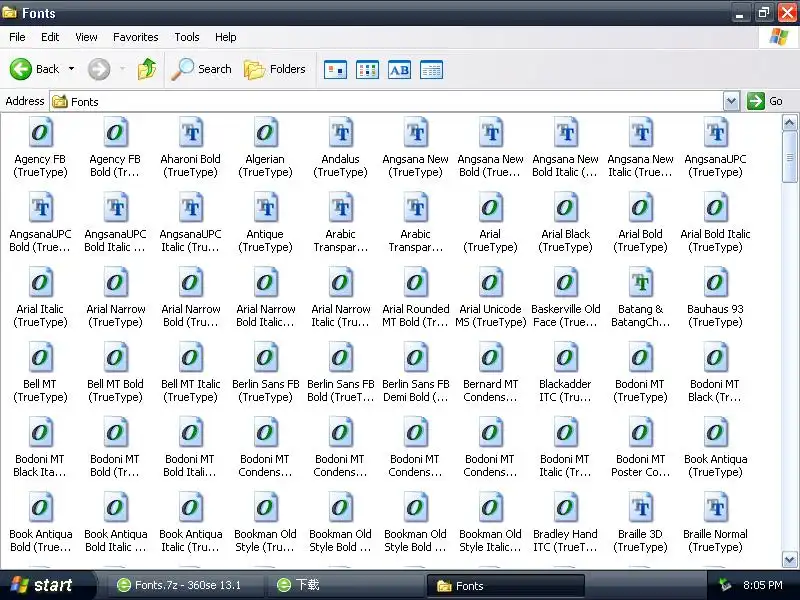Click the Arial Italic label text
The image size is (800, 600).
point(40,315)
